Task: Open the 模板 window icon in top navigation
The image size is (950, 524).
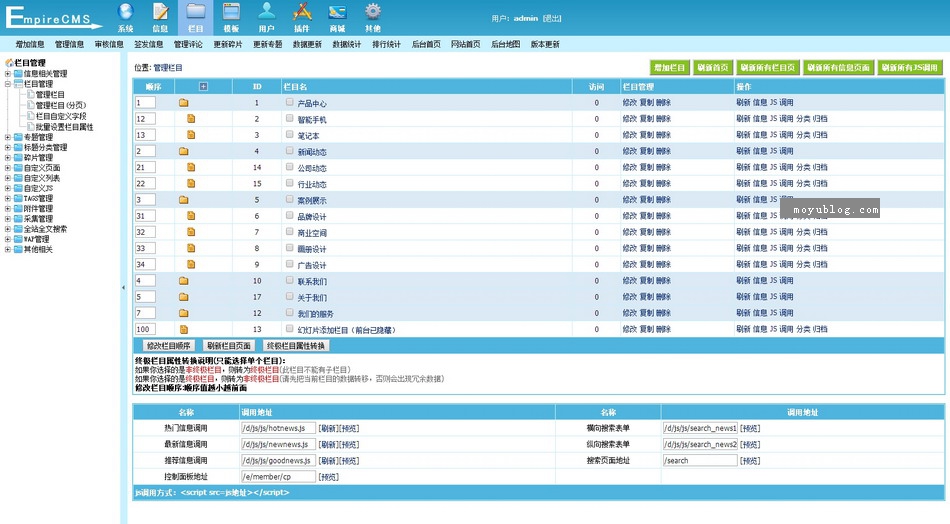Action: [x=231, y=12]
